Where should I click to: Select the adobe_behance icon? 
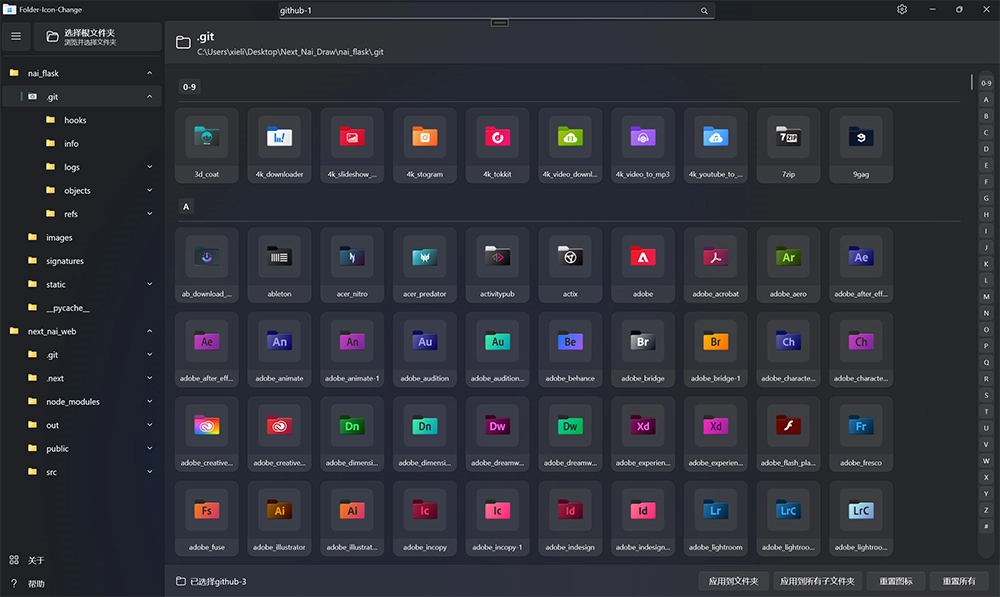pyautogui.click(x=570, y=350)
